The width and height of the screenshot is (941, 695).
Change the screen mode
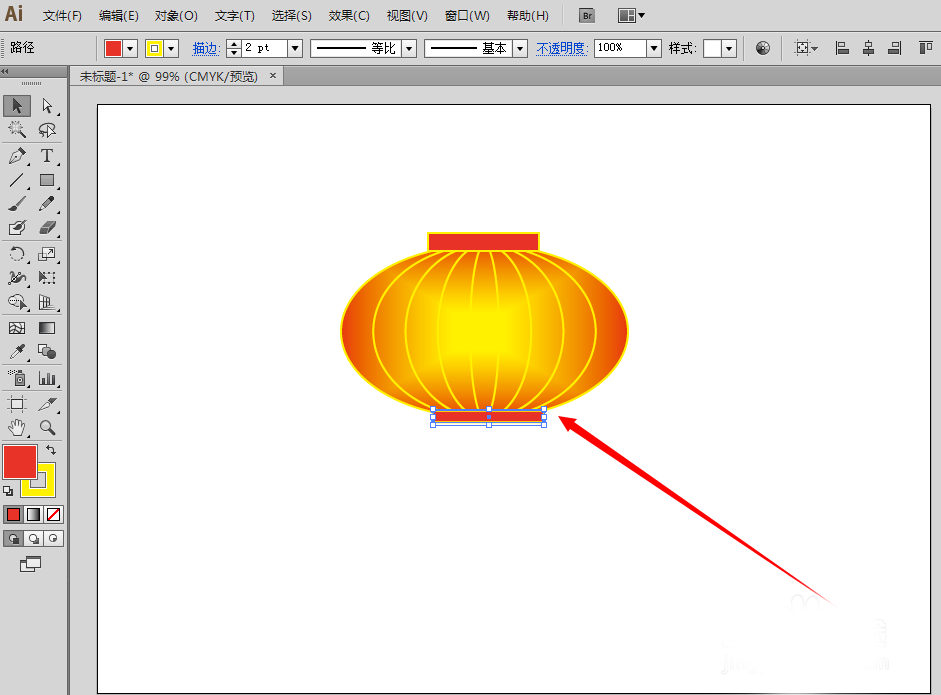click(30, 564)
